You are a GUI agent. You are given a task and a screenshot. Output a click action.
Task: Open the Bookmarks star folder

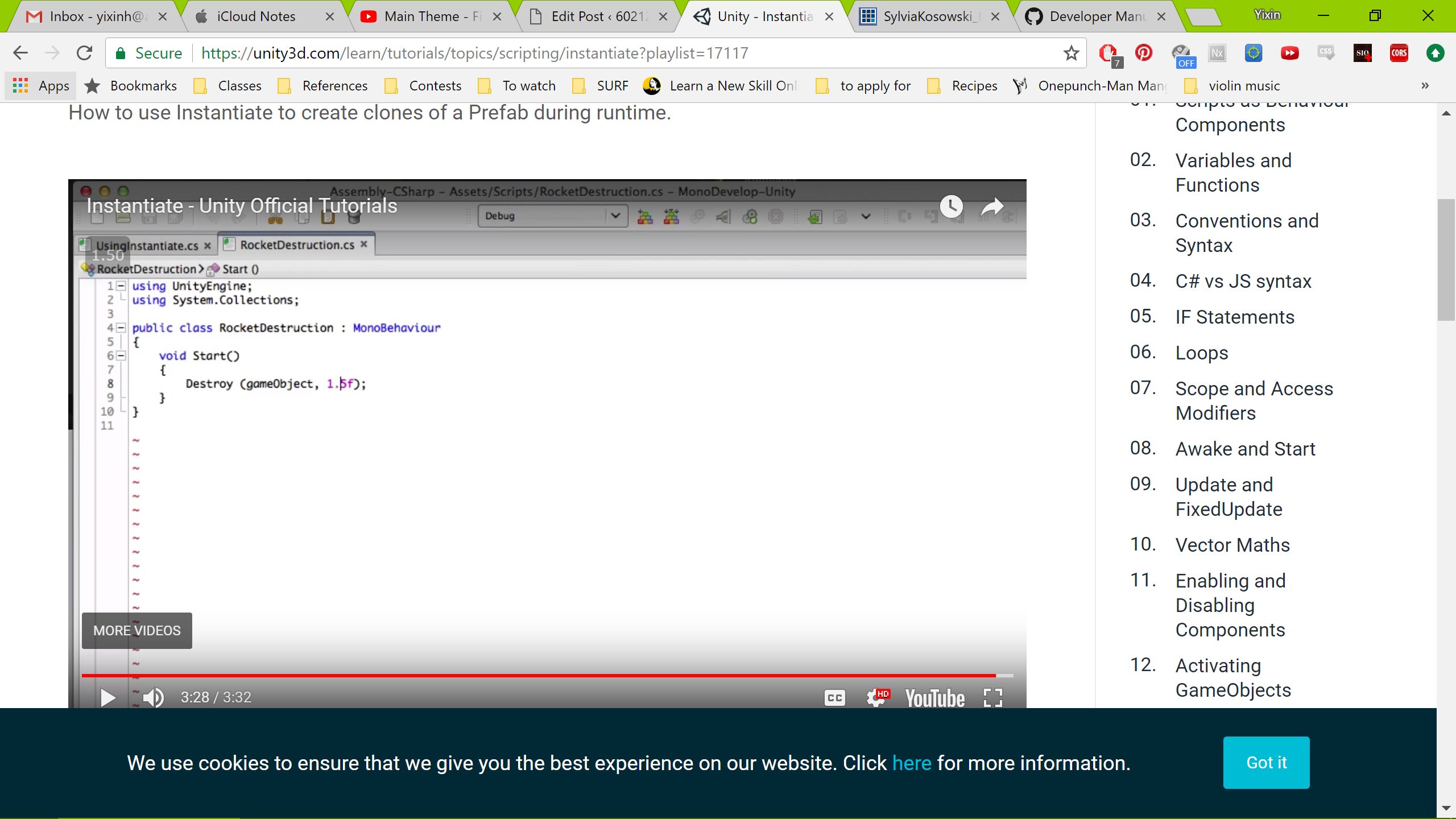point(131,86)
